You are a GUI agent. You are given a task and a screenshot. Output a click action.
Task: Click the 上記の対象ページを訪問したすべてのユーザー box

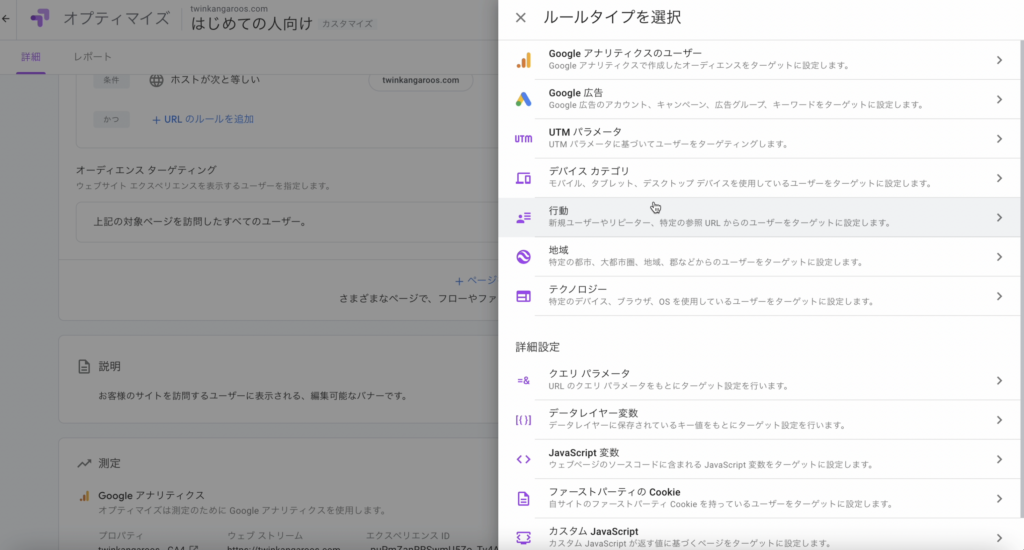pyautogui.click(x=287, y=222)
